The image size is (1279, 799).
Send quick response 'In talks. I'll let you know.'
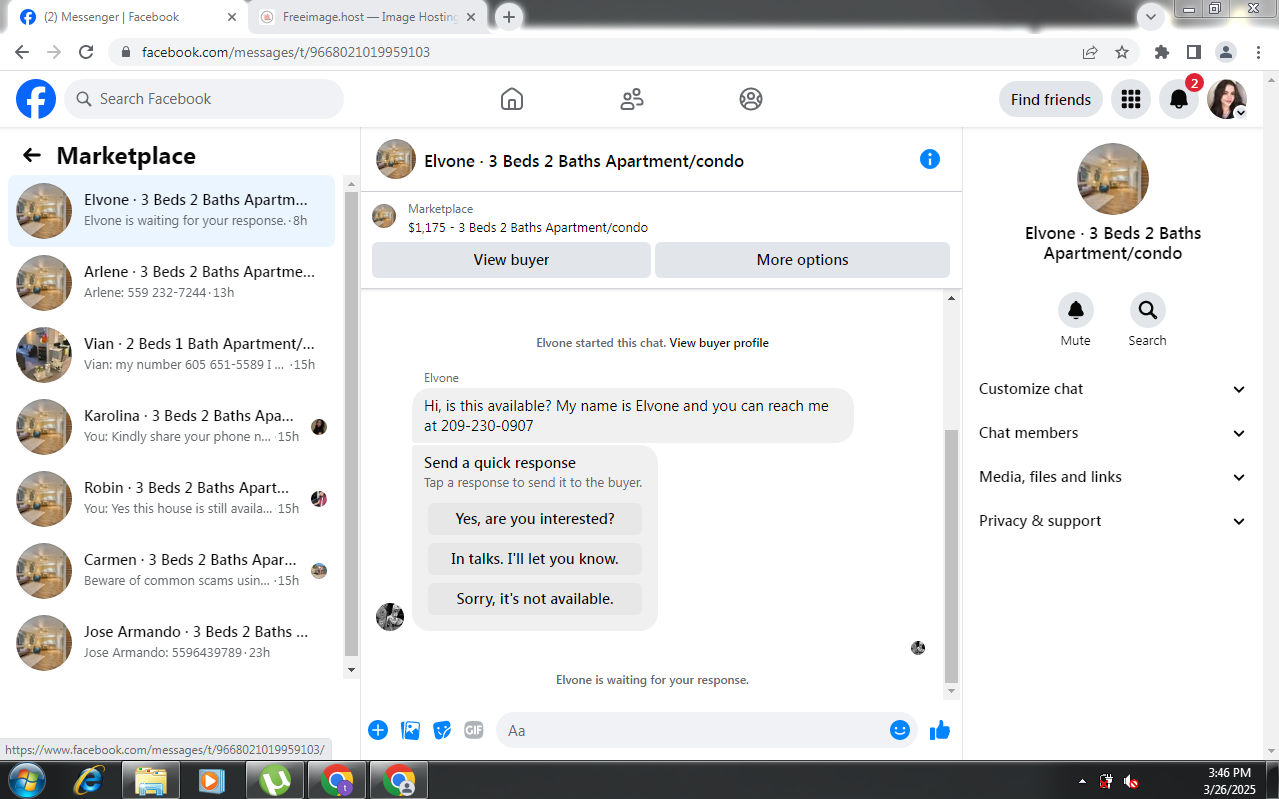535,559
